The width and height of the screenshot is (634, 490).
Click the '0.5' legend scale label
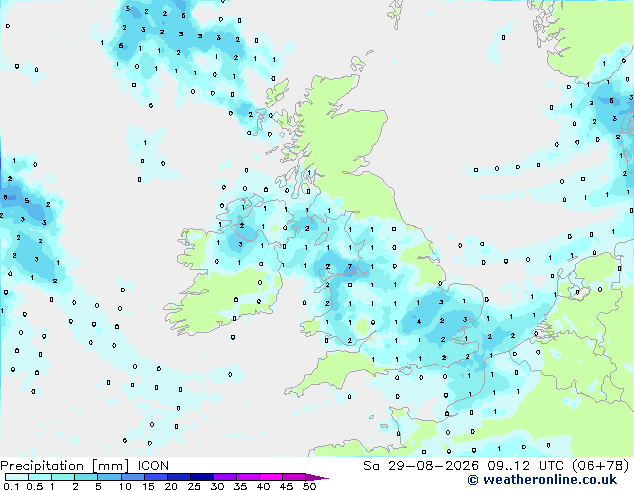pos(35,486)
